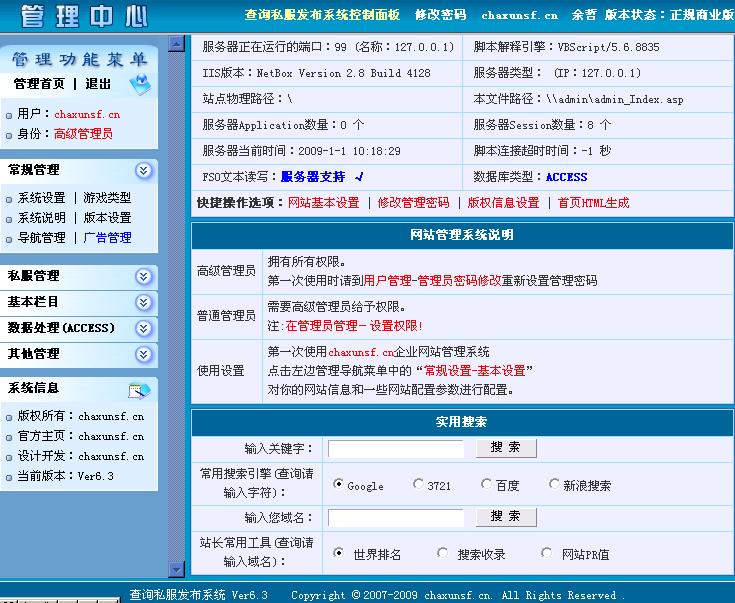735x603 pixels.
Task: Select the 百度 radio button
Action: tap(486, 485)
